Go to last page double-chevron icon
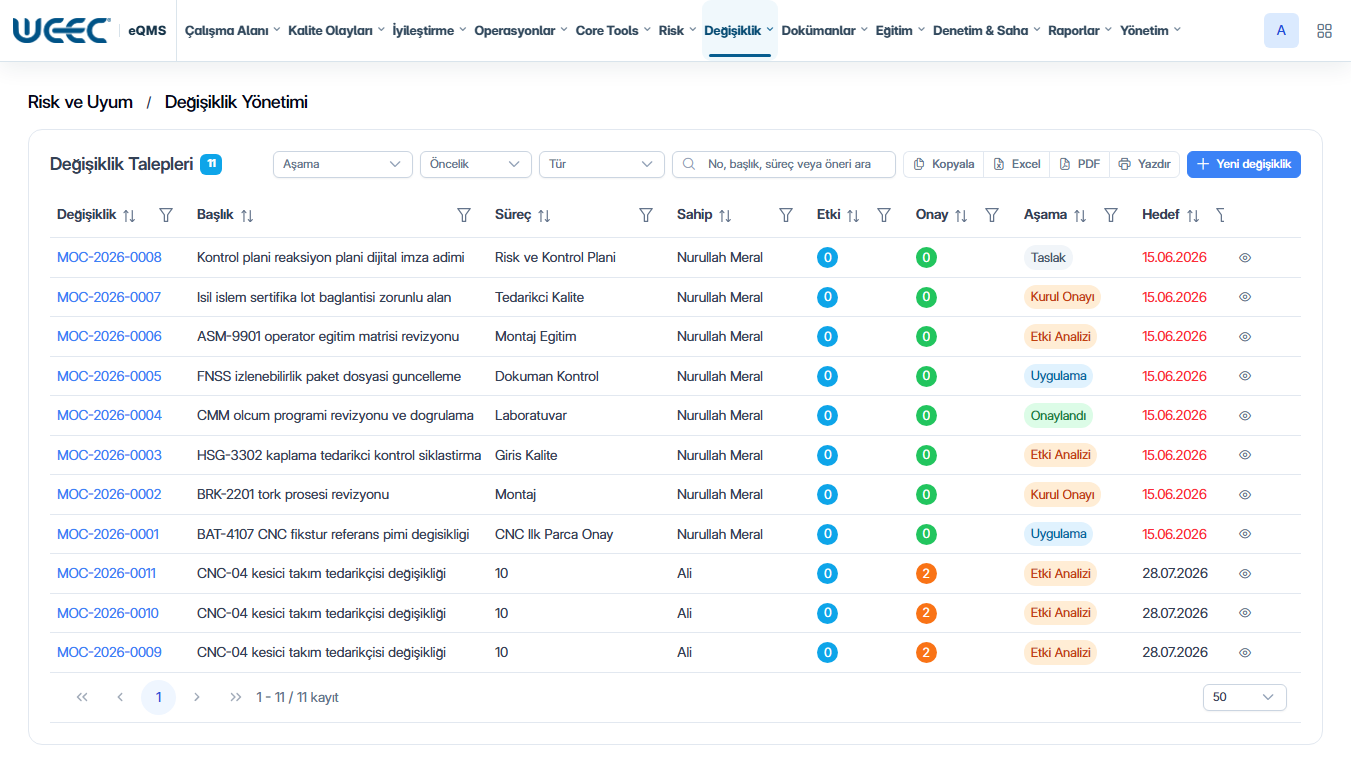Screen dimensions: 1366x768 [235, 697]
